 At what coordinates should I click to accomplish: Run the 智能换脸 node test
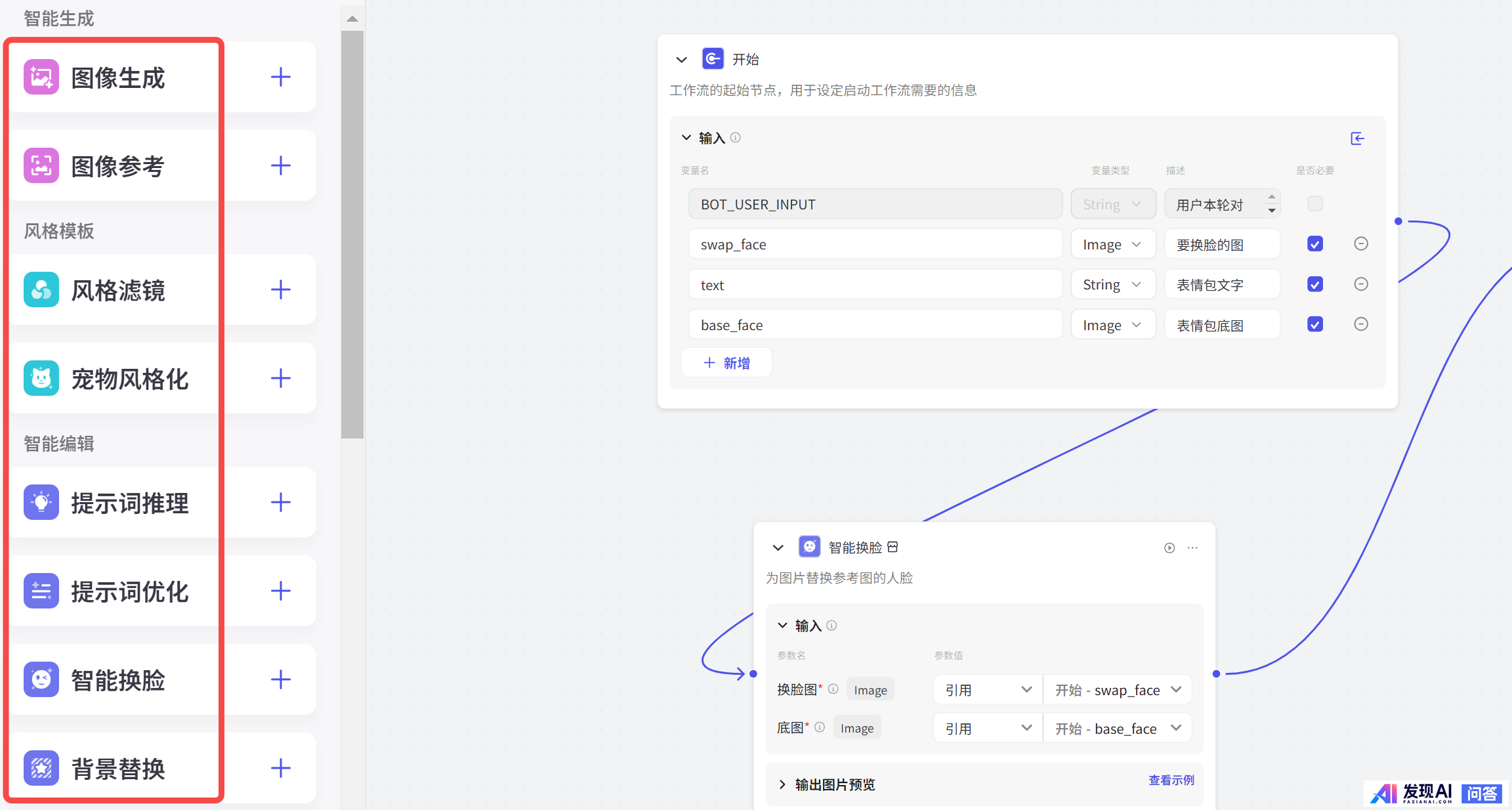(x=1169, y=548)
